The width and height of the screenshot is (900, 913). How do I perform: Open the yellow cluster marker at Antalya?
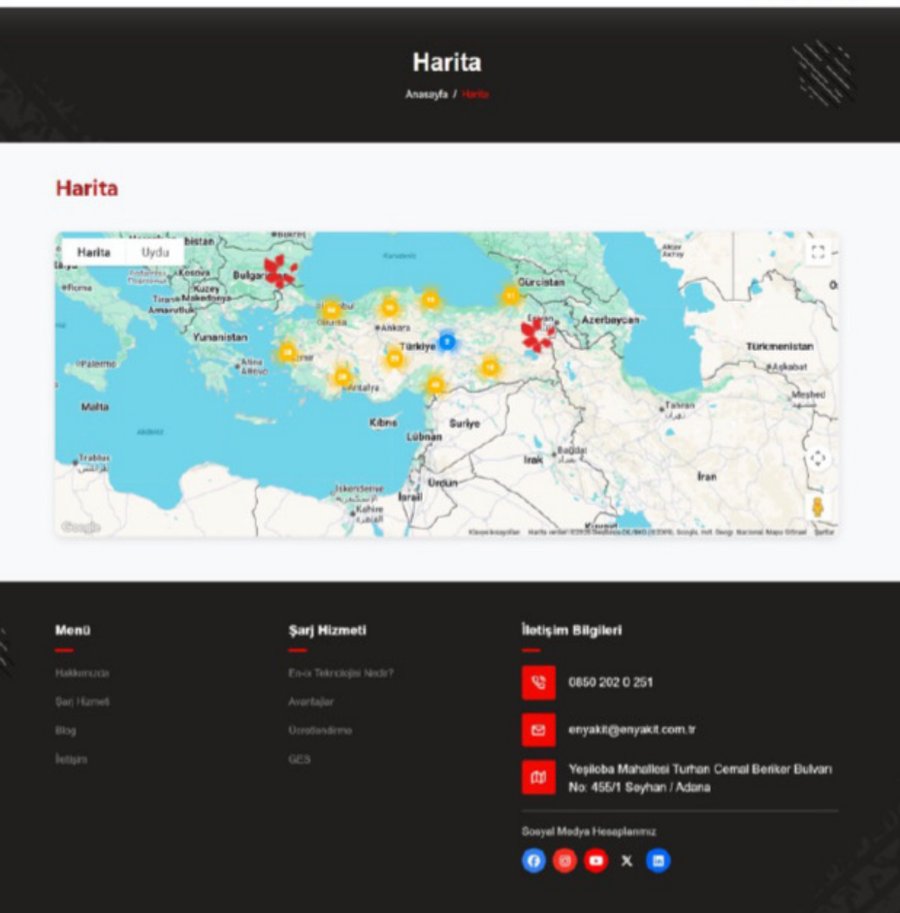coord(342,377)
